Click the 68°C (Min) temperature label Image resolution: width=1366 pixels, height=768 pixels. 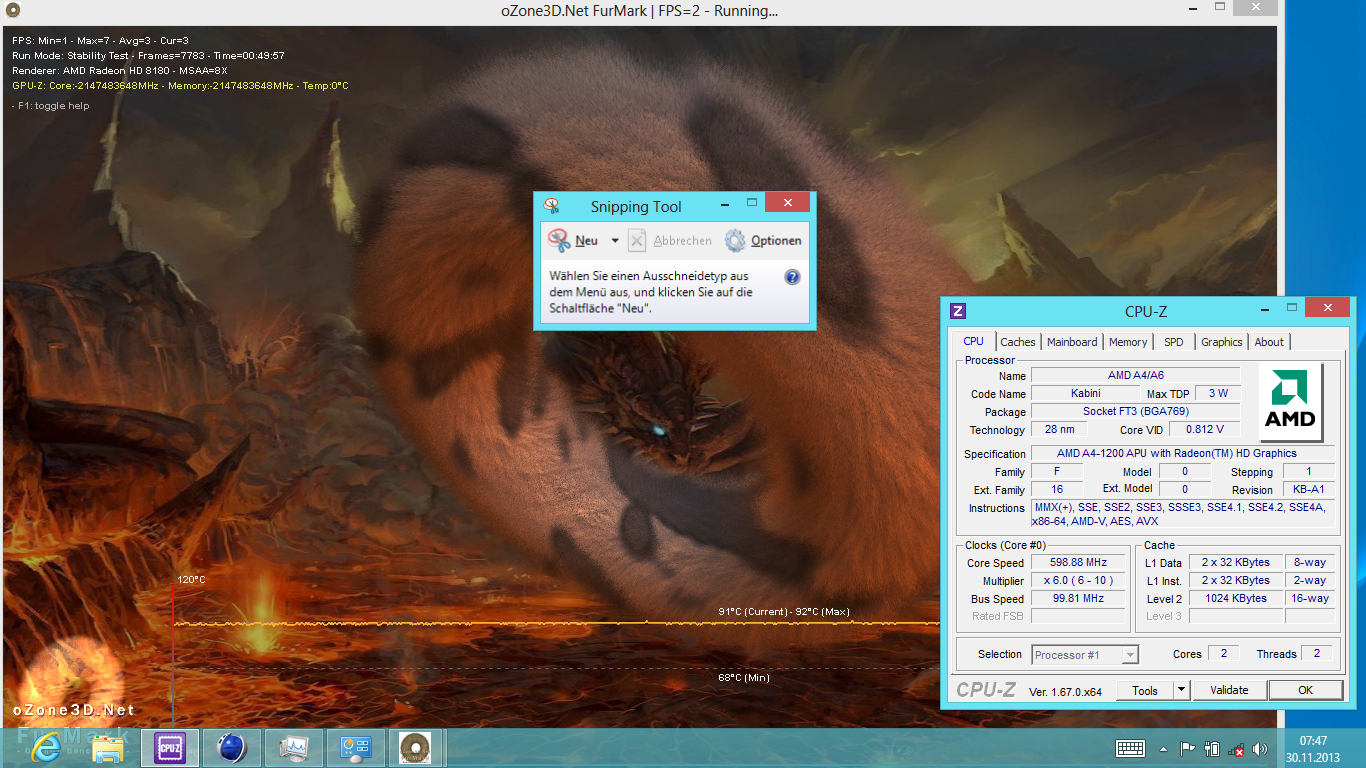coord(744,678)
